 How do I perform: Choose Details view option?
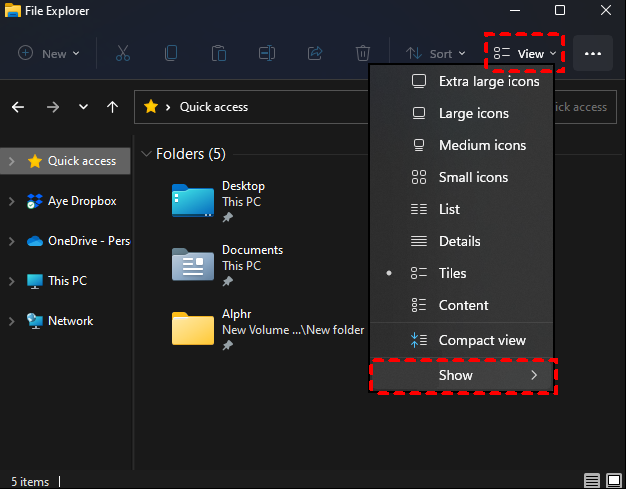click(x=461, y=241)
